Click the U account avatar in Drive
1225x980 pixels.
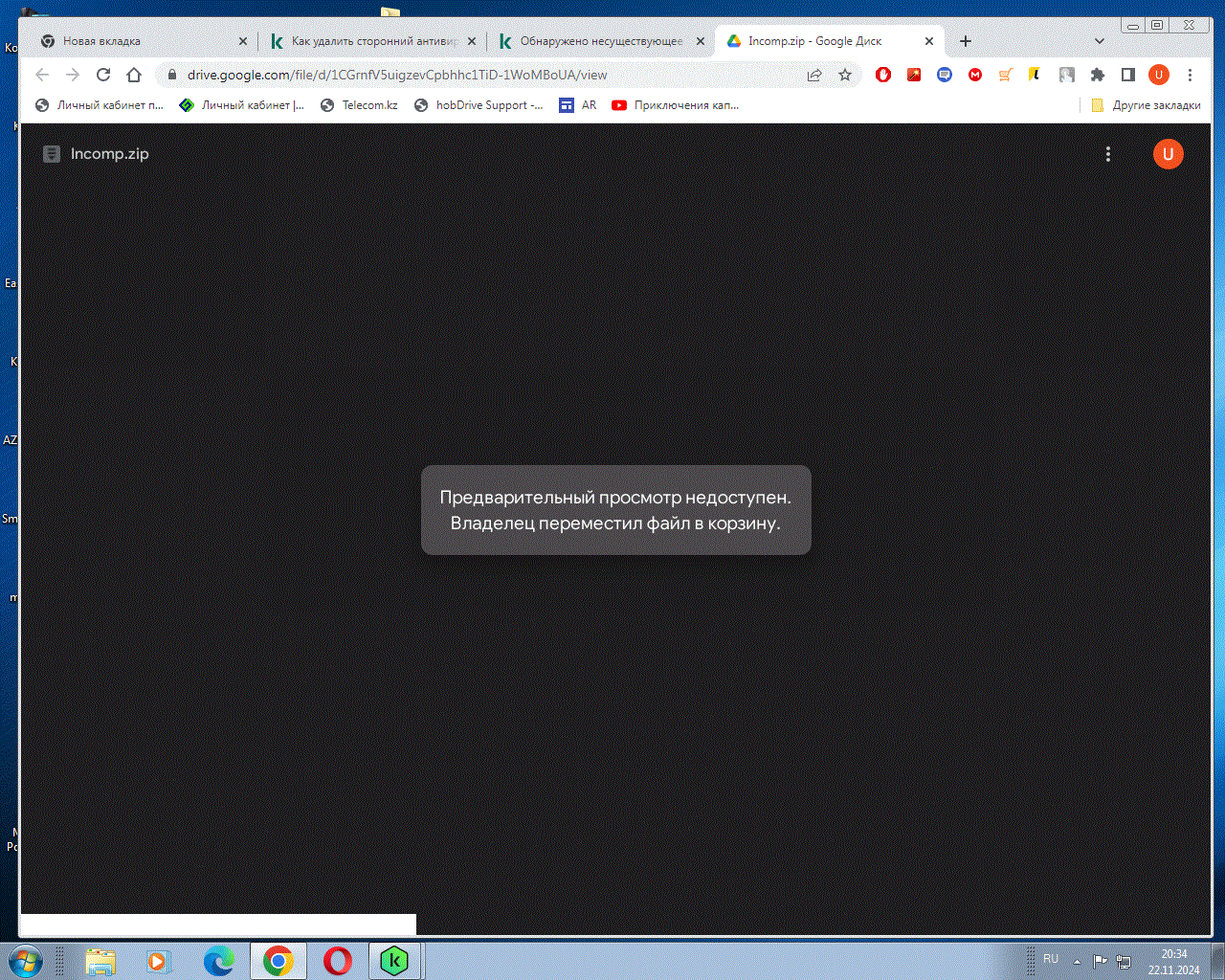tap(1168, 153)
